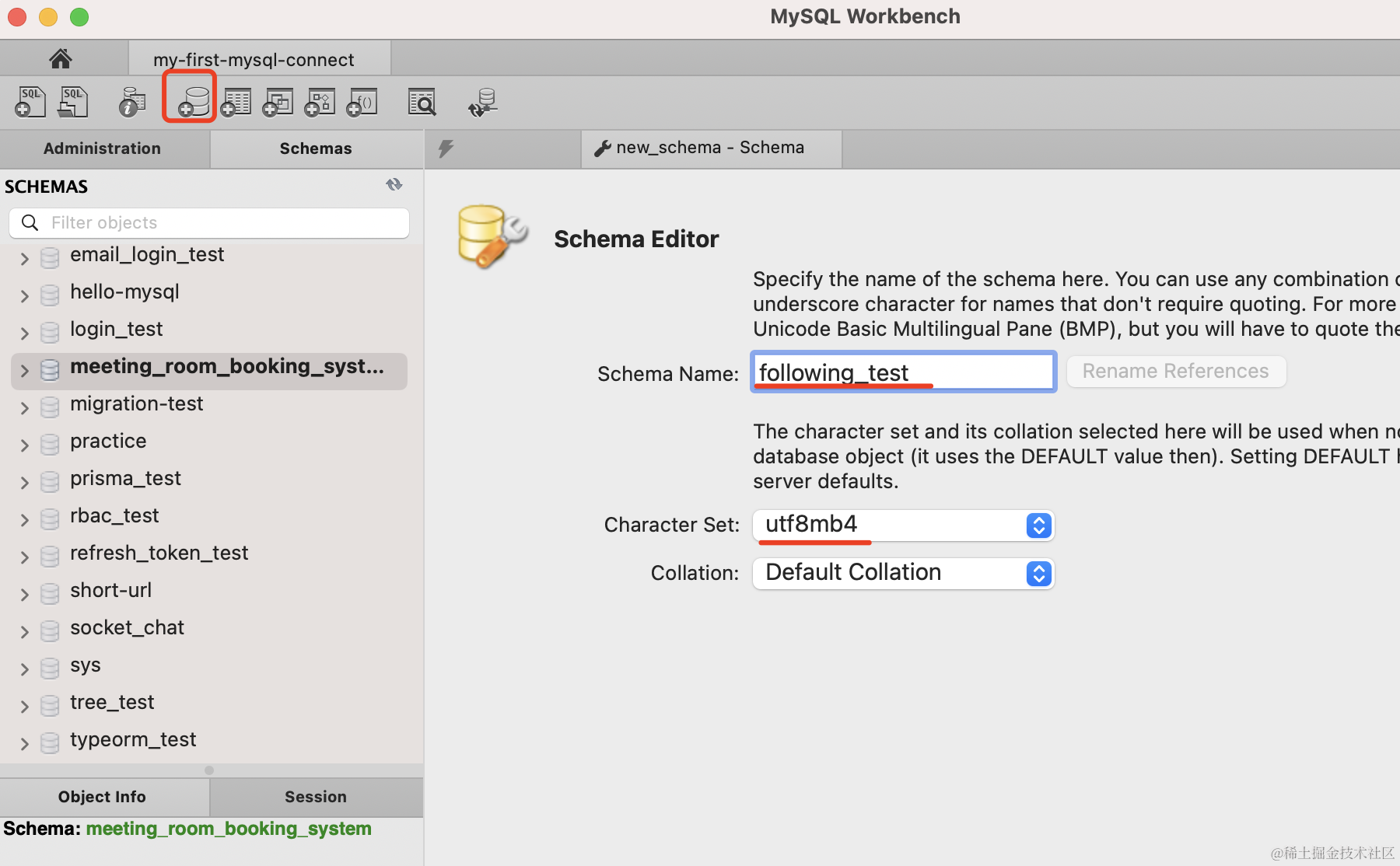The width and height of the screenshot is (1400, 866).
Task: Click the rbac_test database icon
Action: coord(50,519)
